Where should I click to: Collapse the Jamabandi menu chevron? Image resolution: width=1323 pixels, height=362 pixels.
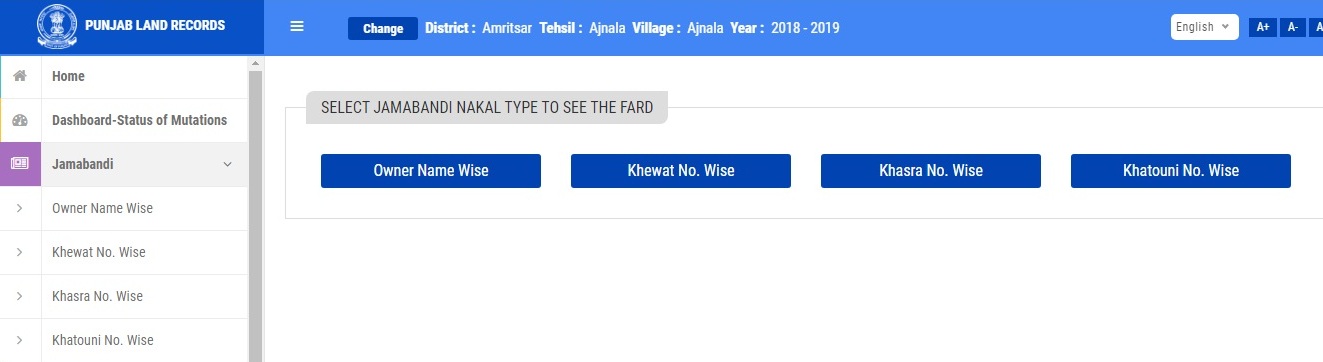point(227,164)
